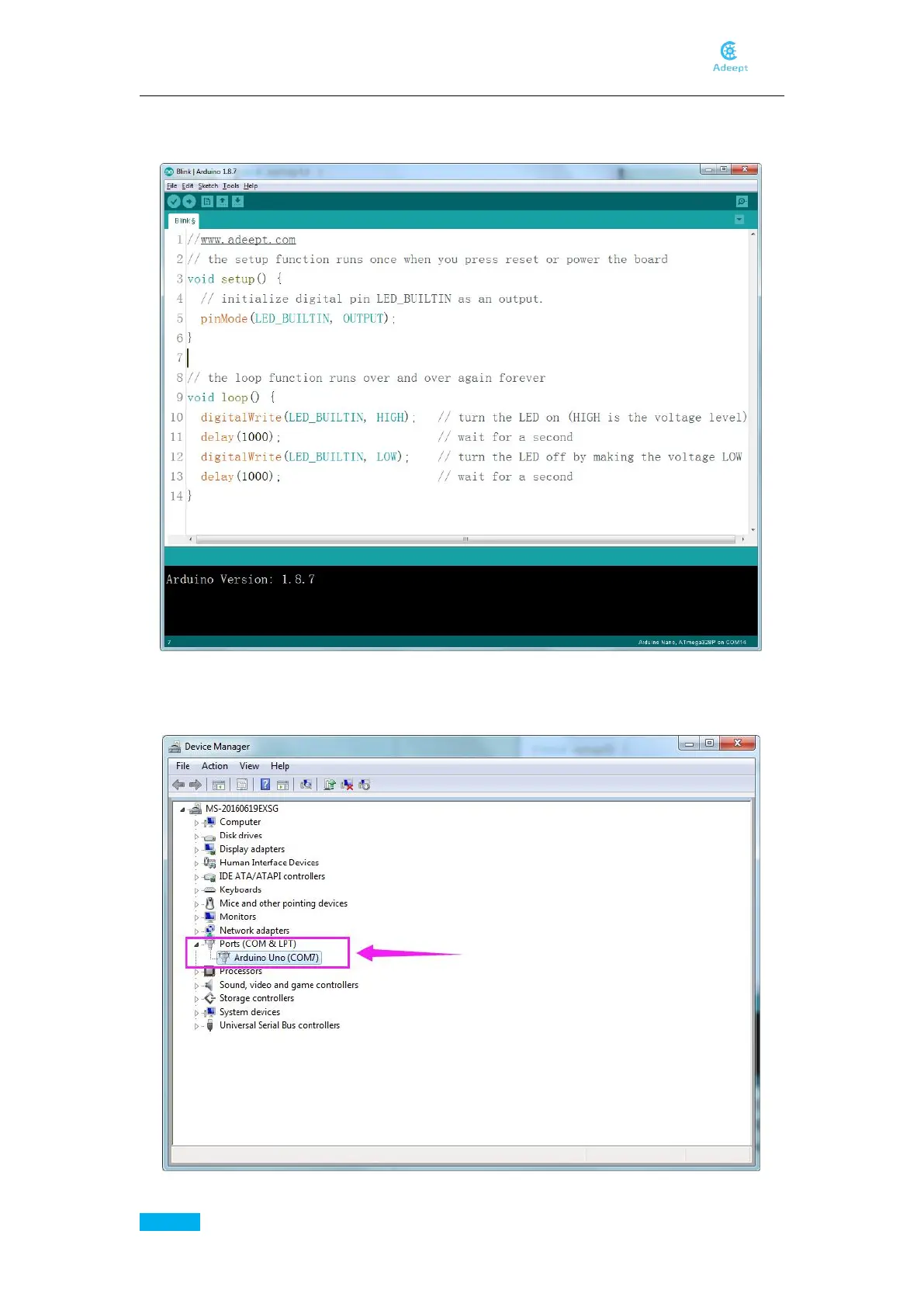
Task: Click the 'void loop()' code line
Action: coord(231,397)
